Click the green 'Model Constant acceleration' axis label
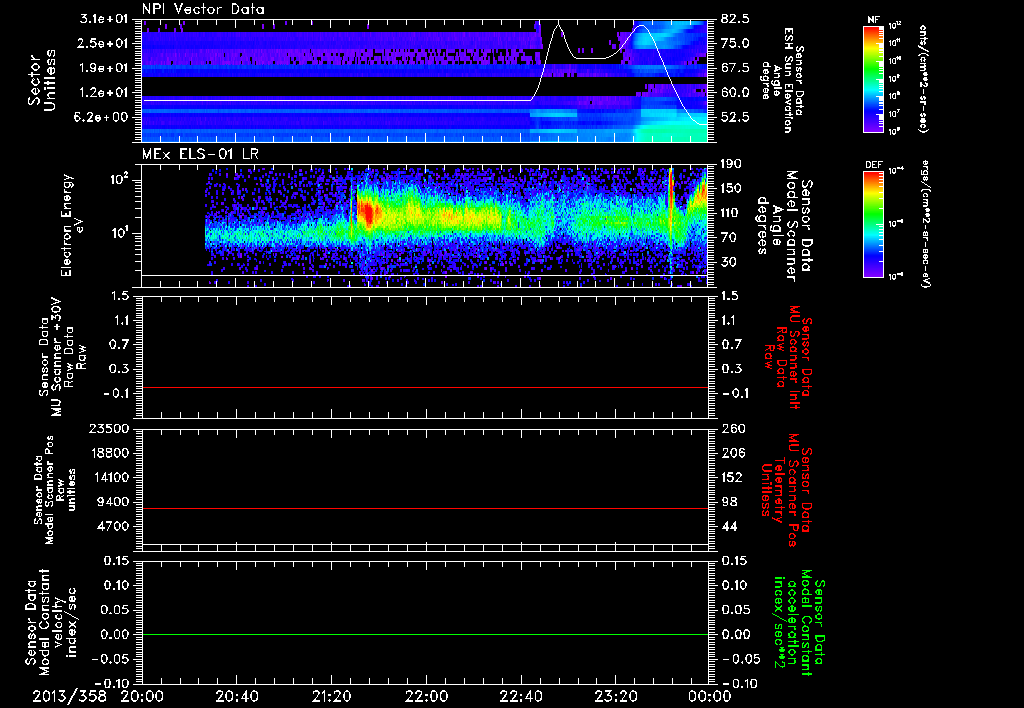 [x=800, y=622]
